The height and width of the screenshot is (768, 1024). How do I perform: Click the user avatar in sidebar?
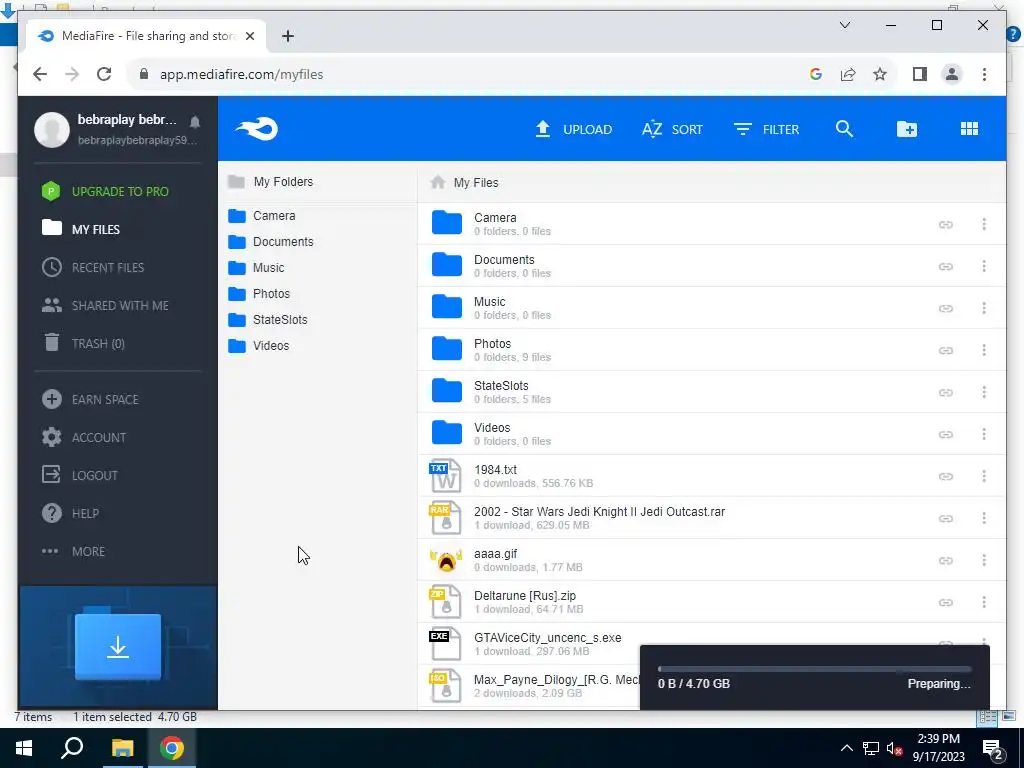(x=52, y=129)
